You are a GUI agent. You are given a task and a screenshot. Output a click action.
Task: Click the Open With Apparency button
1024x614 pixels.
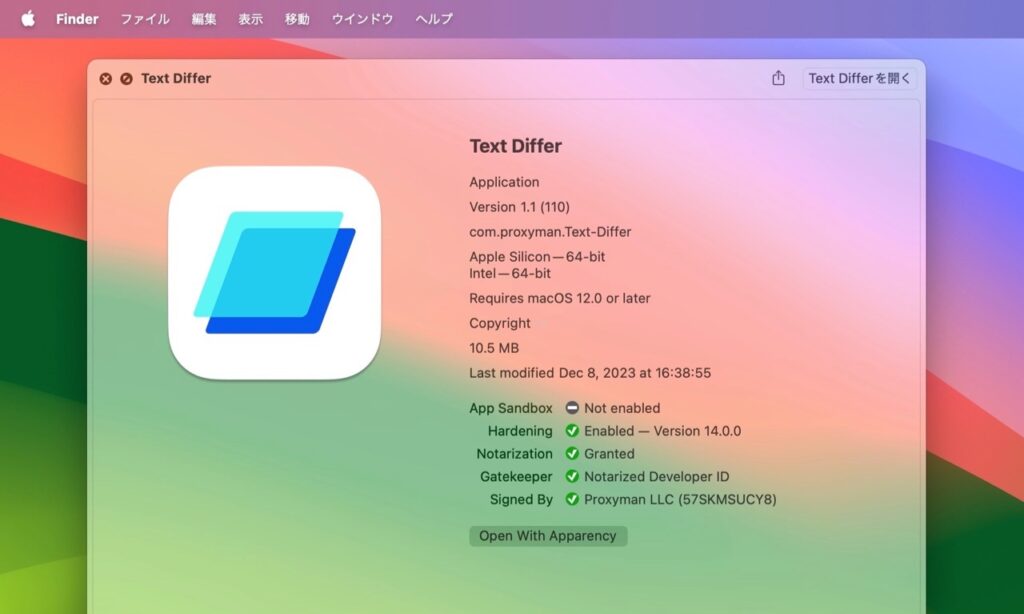click(x=548, y=536)
